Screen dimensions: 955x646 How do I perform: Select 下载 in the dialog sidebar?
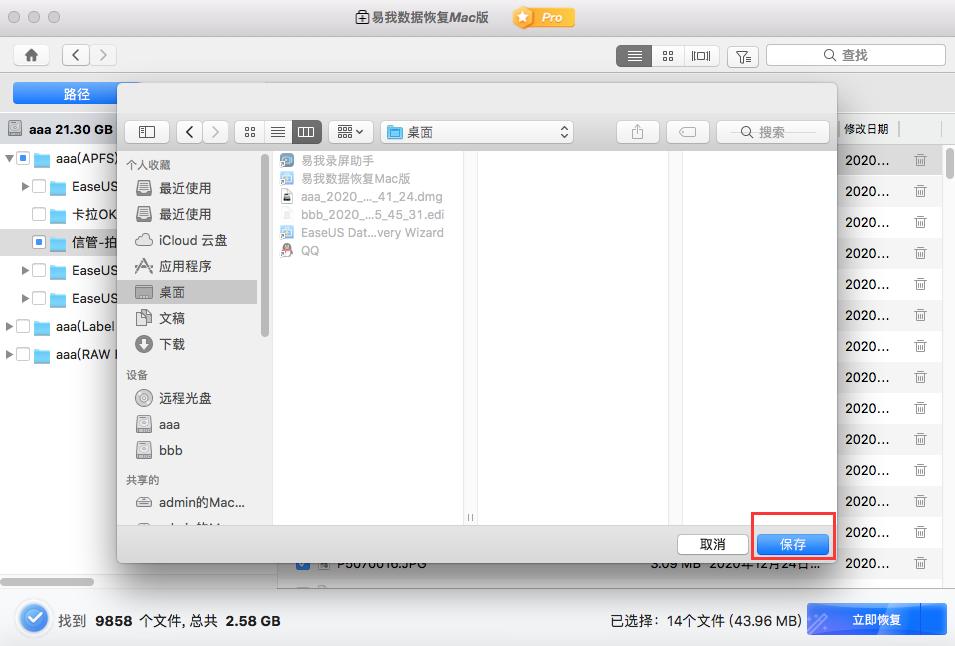(172, 344)
